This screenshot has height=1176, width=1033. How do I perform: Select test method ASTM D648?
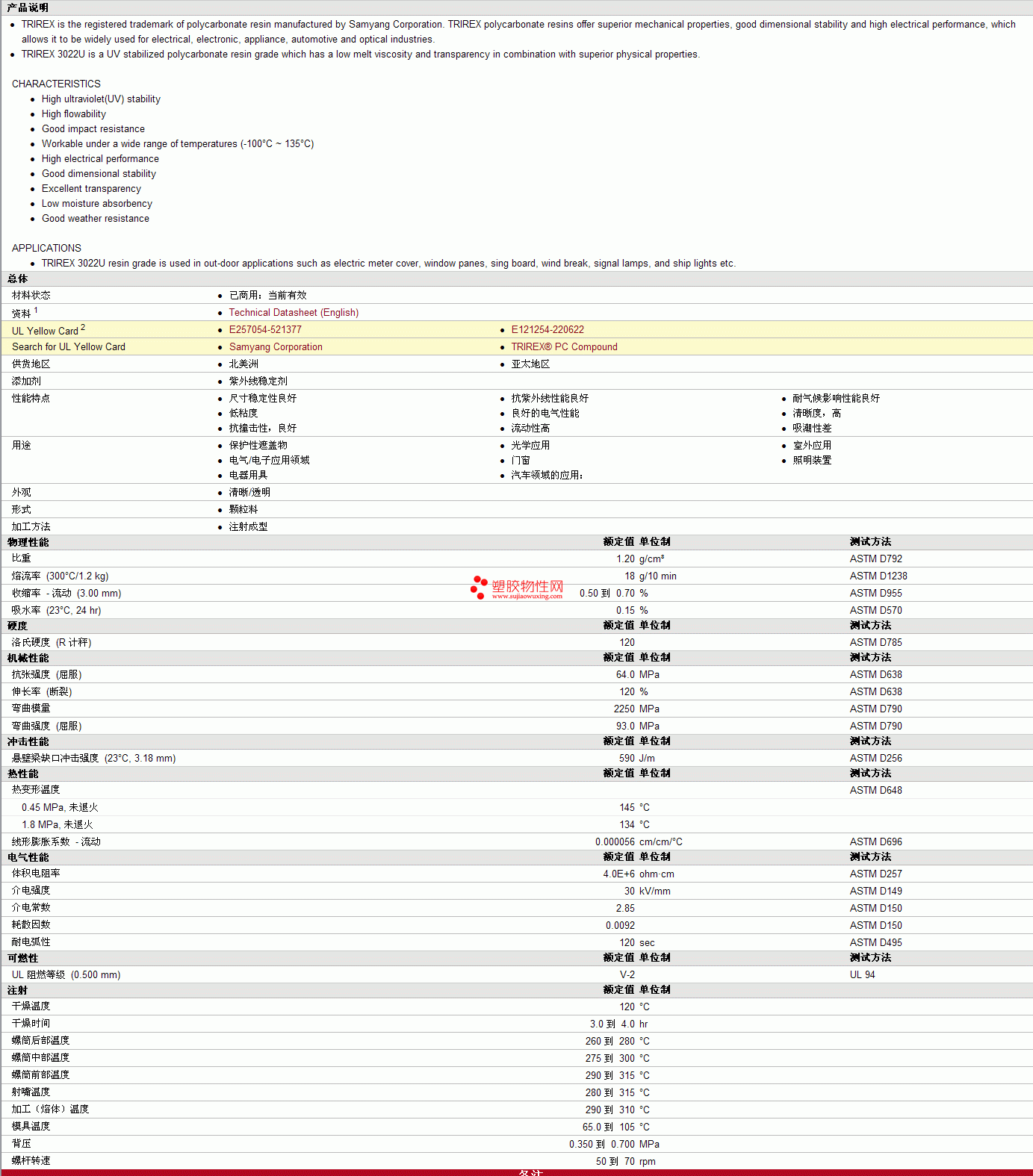click(876, 790)
